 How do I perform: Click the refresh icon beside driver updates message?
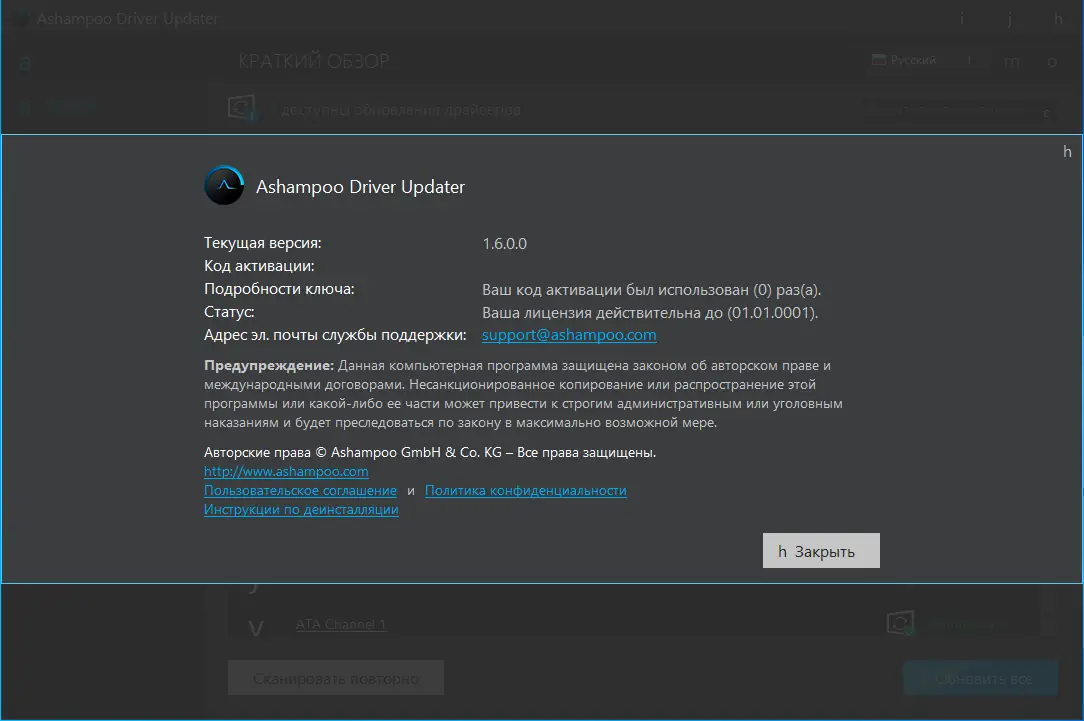(x=241, y=109)
